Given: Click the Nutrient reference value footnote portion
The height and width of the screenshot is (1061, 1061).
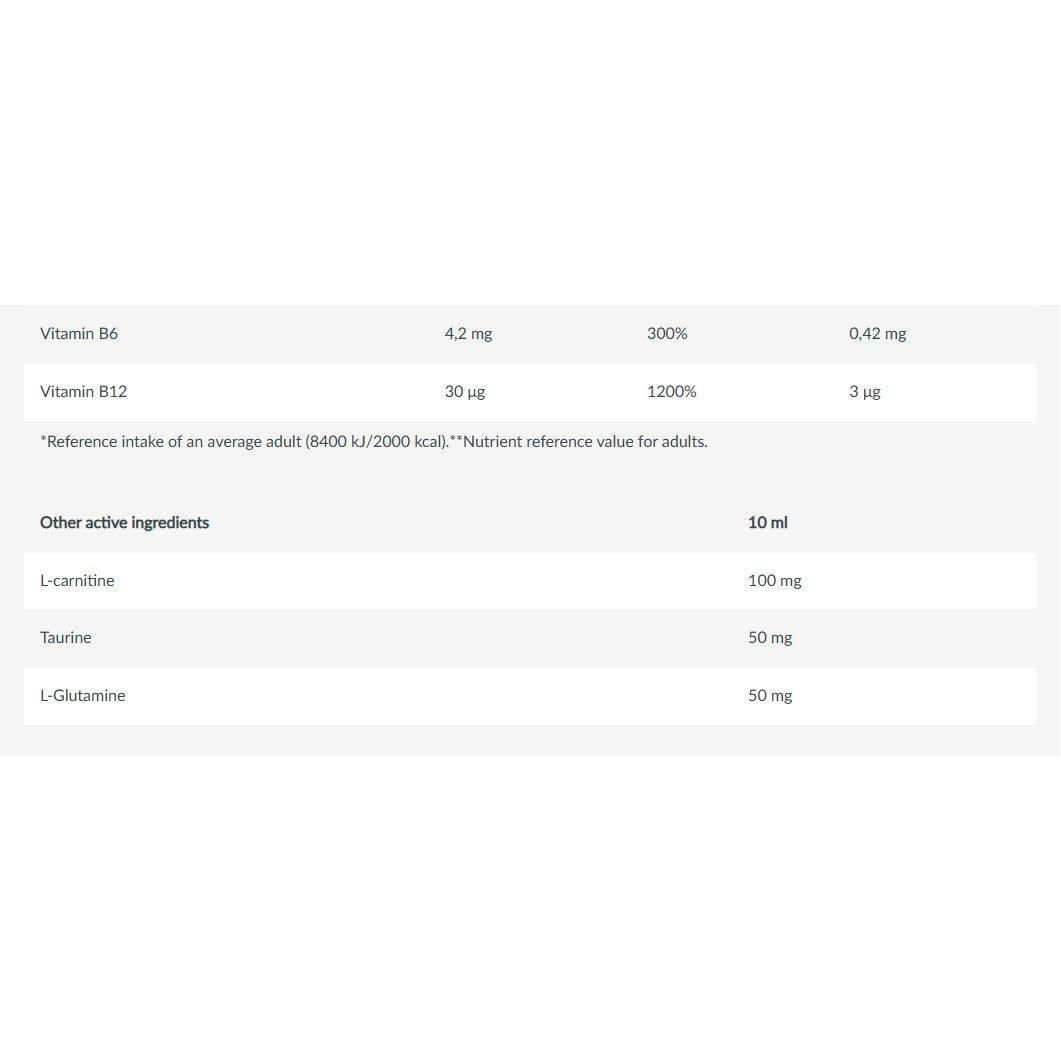Looking at the screenshot, I should 579,442.
